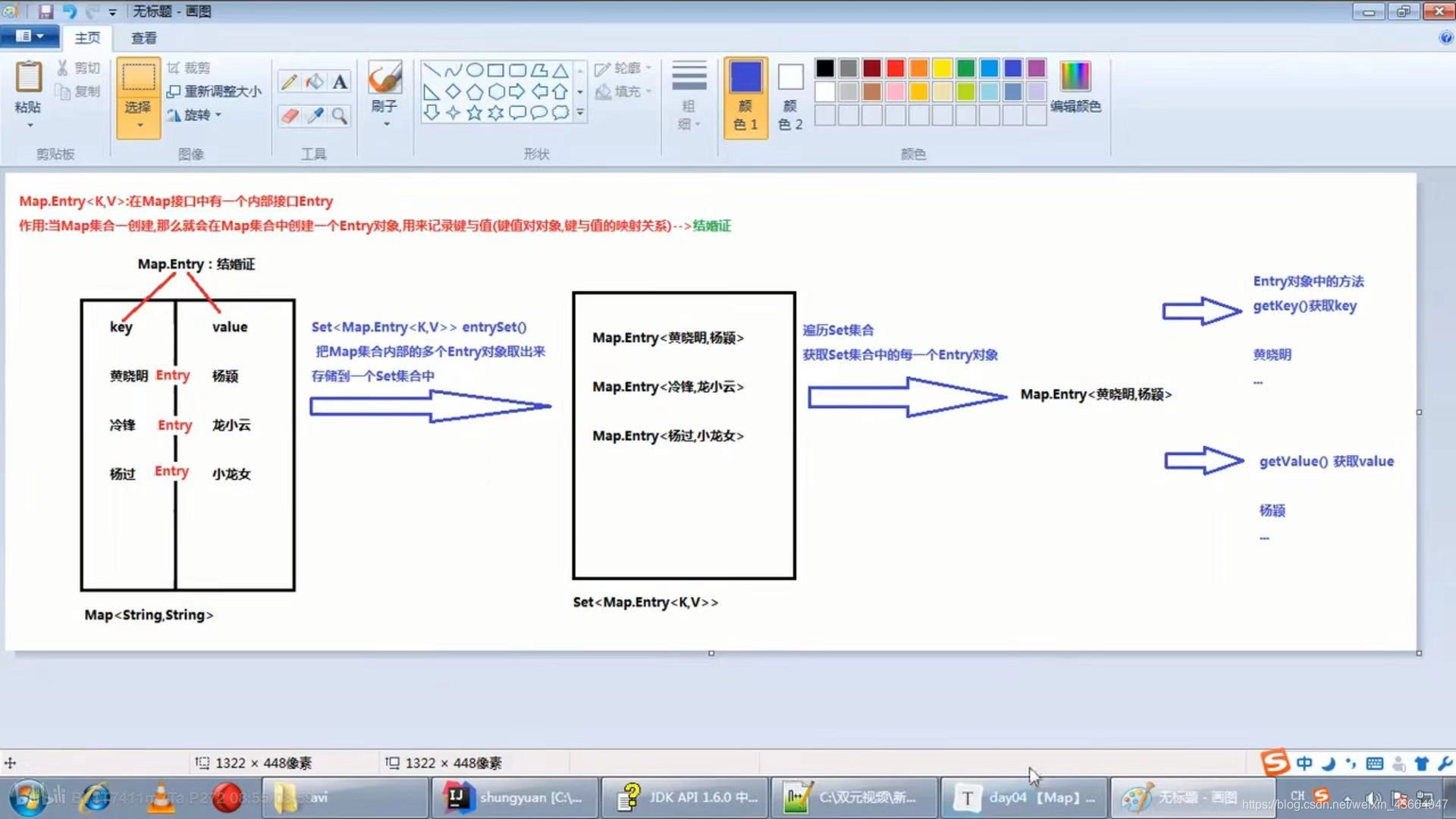Open the Notepad++ taskbar item

pyautogui.click(x=855, y=798)
